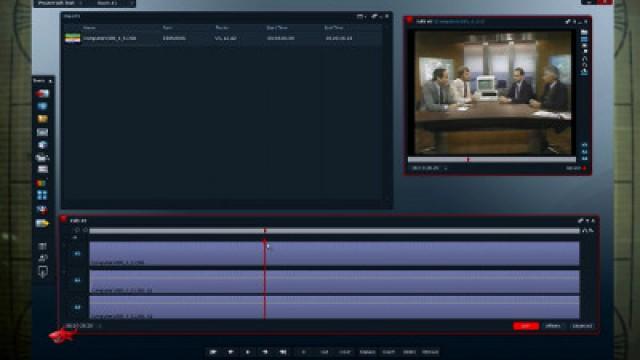Toggle the V1 video track selector
This screenshot has height=360, width=640.
point(77,254)
